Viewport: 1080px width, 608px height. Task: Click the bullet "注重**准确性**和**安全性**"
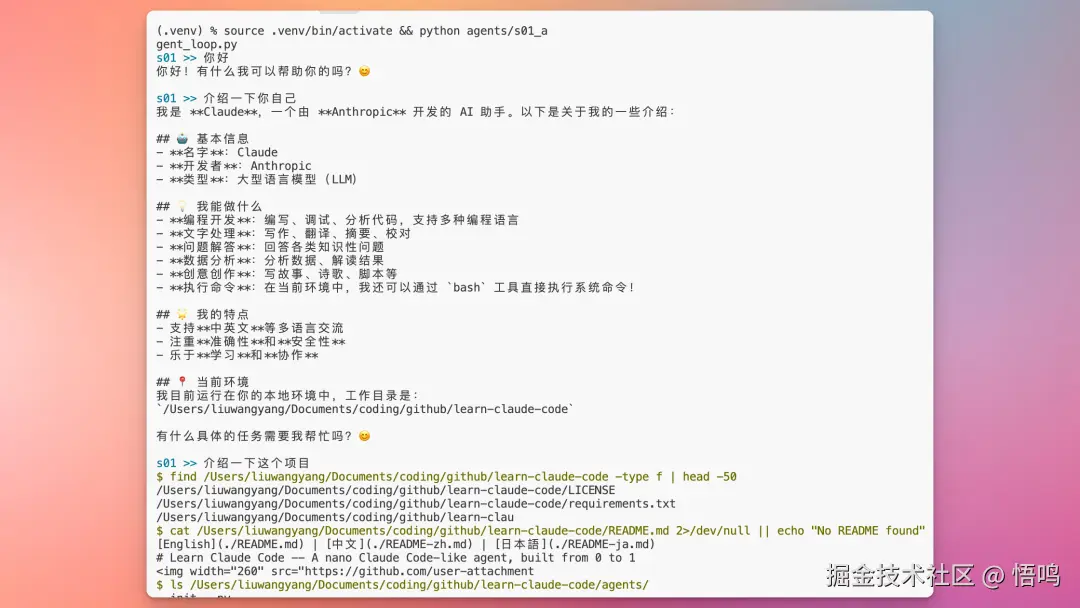(251, 342)
